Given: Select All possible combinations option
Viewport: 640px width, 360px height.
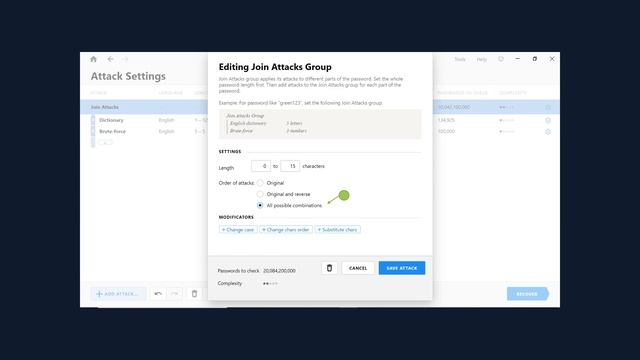Looking at the screenshot, I should coord(260,205).
